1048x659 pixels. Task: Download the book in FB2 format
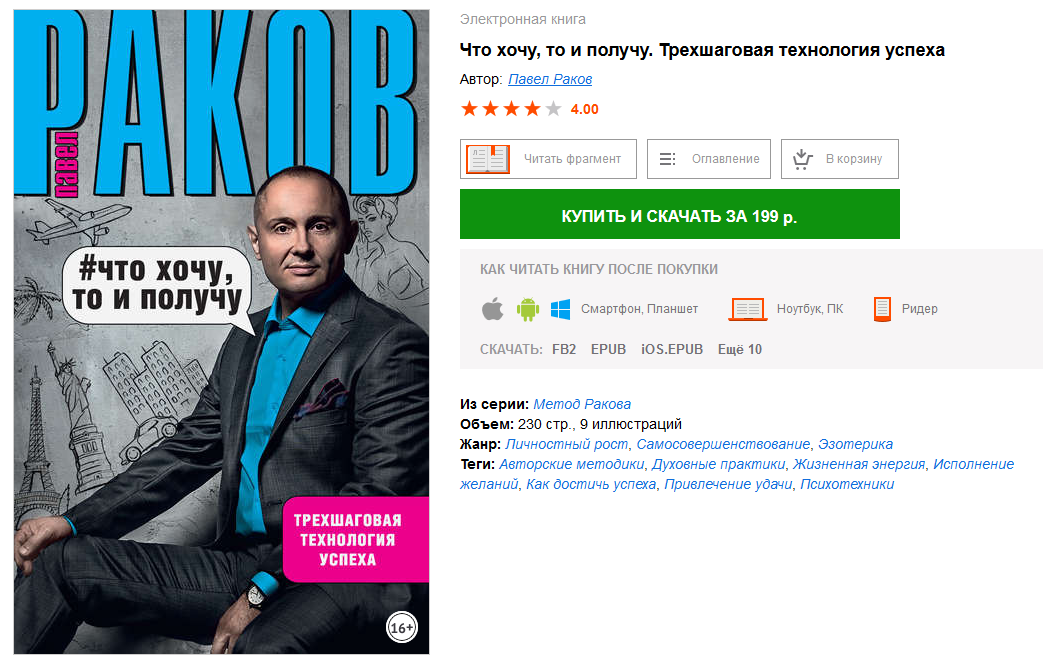click(x=564, y=350)
